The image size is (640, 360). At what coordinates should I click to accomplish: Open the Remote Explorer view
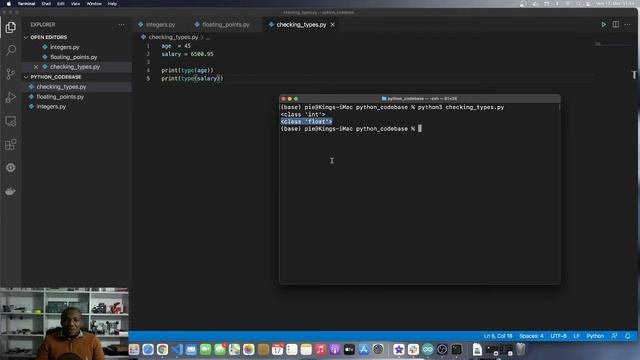[11, 121]
